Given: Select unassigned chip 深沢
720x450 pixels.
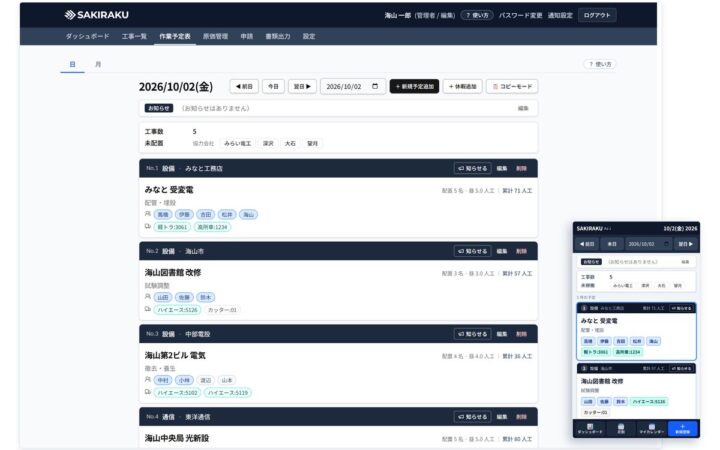Looking at the screenshot, I should click(x=268, y=143).
